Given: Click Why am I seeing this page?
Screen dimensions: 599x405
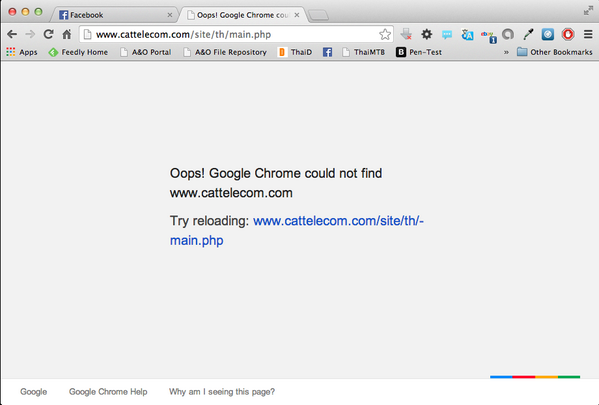Looking at the screenshot, I should point(222,392).
